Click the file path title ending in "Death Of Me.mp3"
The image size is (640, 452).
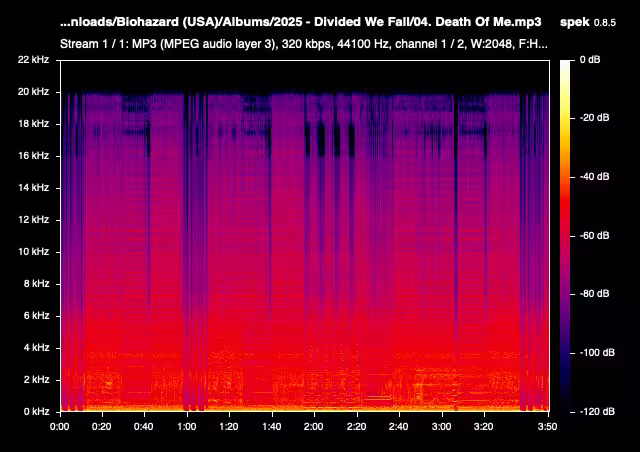click(301, 22)
